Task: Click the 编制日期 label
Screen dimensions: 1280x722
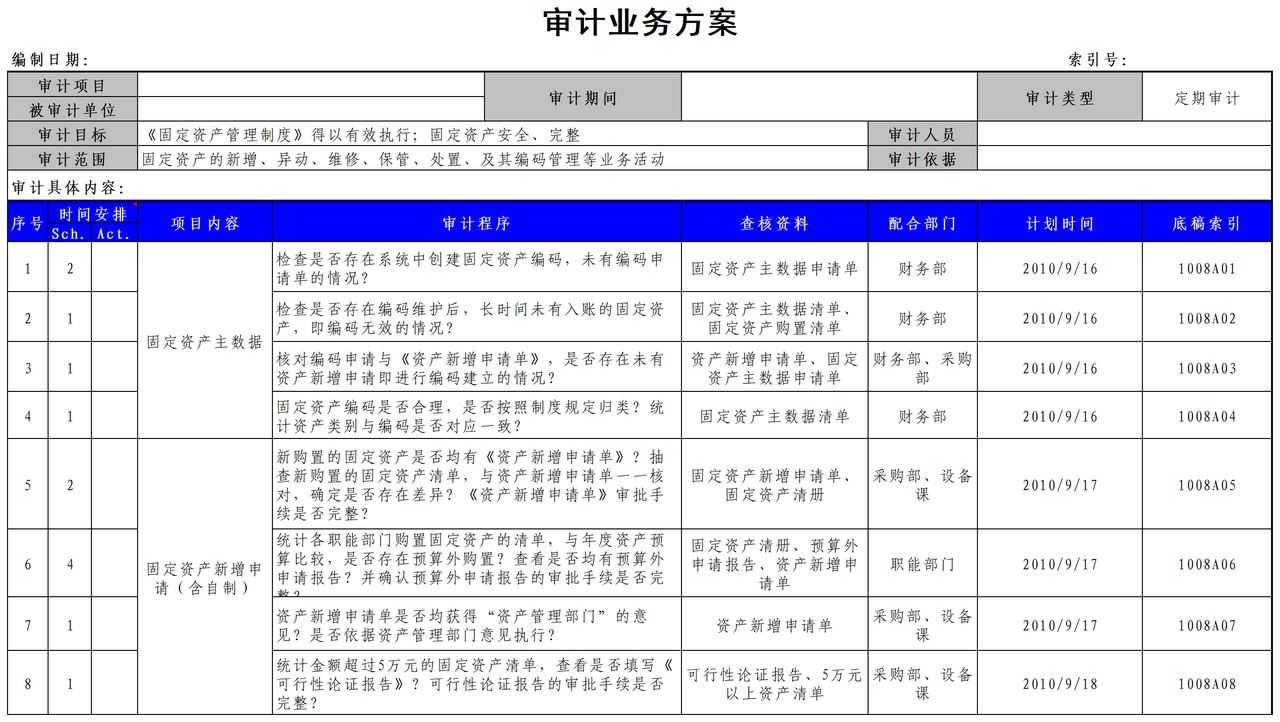Action: [x=50, y=60]
